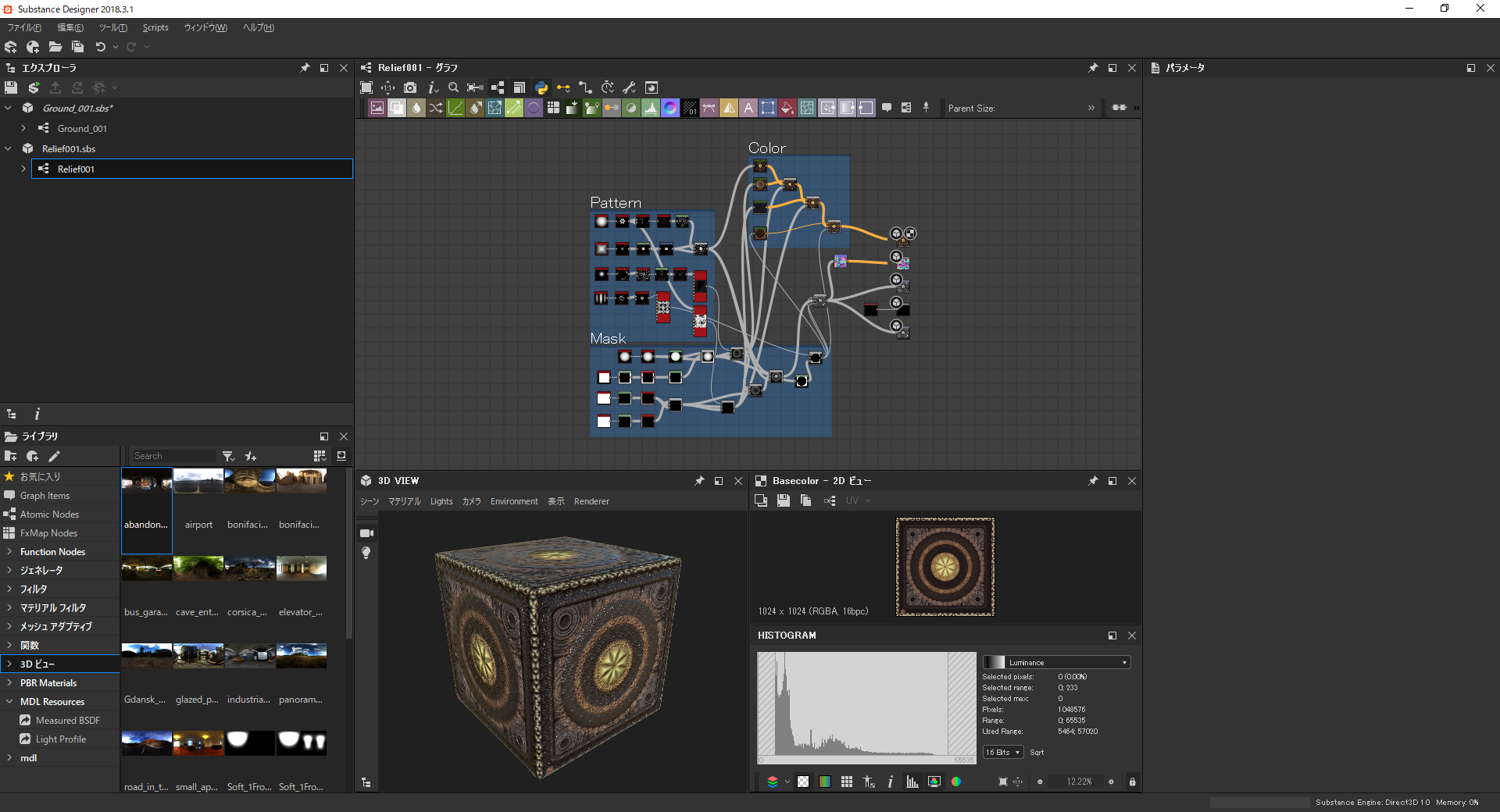Save the package with Explorer floppy icon
Image resolution: width=1500 pixels, height=812 pixels.
coord(11,87)
